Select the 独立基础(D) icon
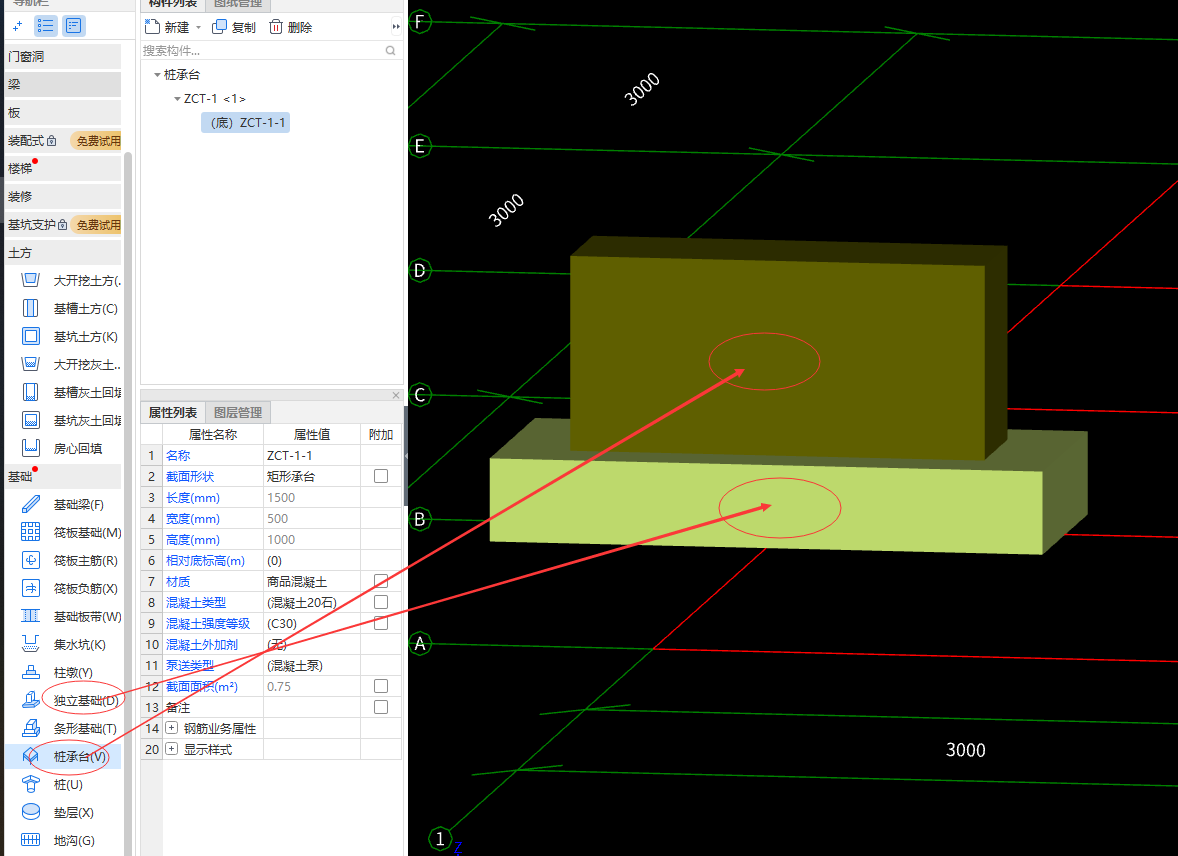The height and width of the screenshot is (856, 1178). coord(31,700)
